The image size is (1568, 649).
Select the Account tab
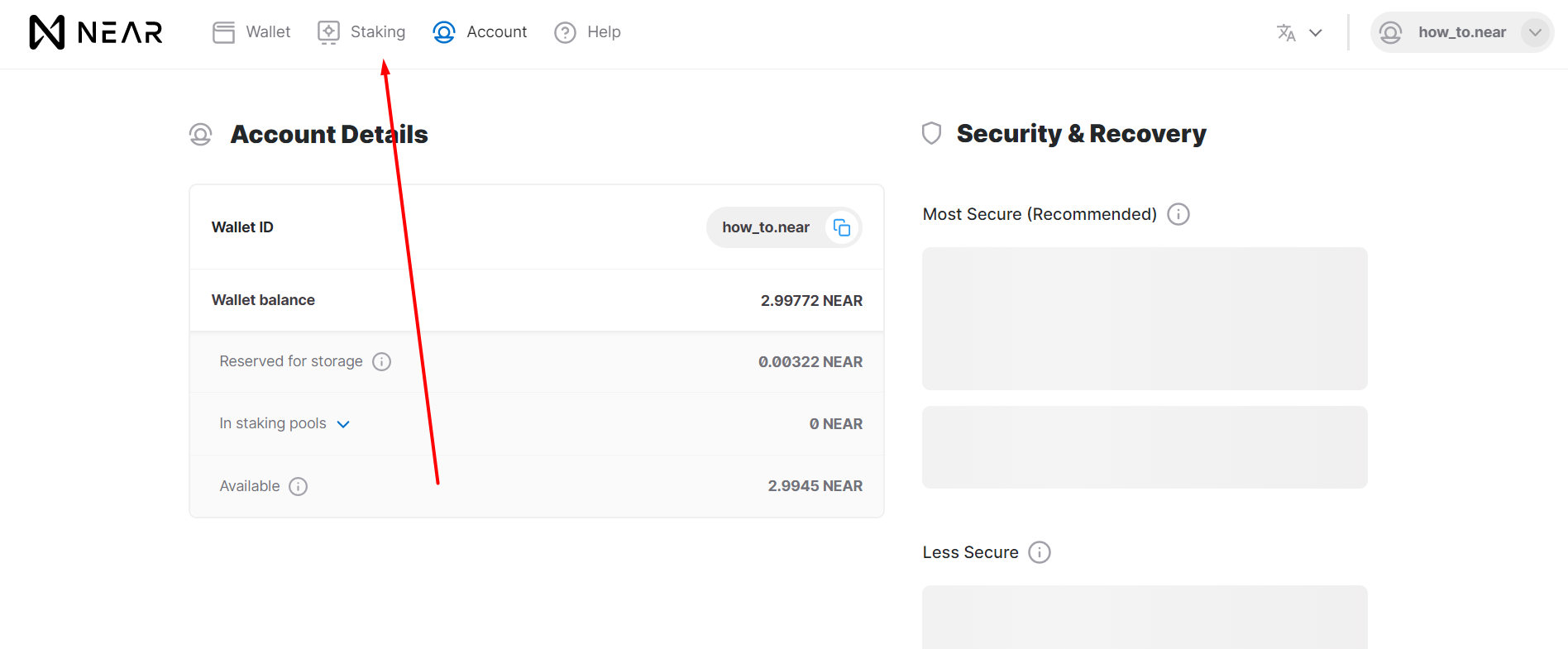(480, 32)
